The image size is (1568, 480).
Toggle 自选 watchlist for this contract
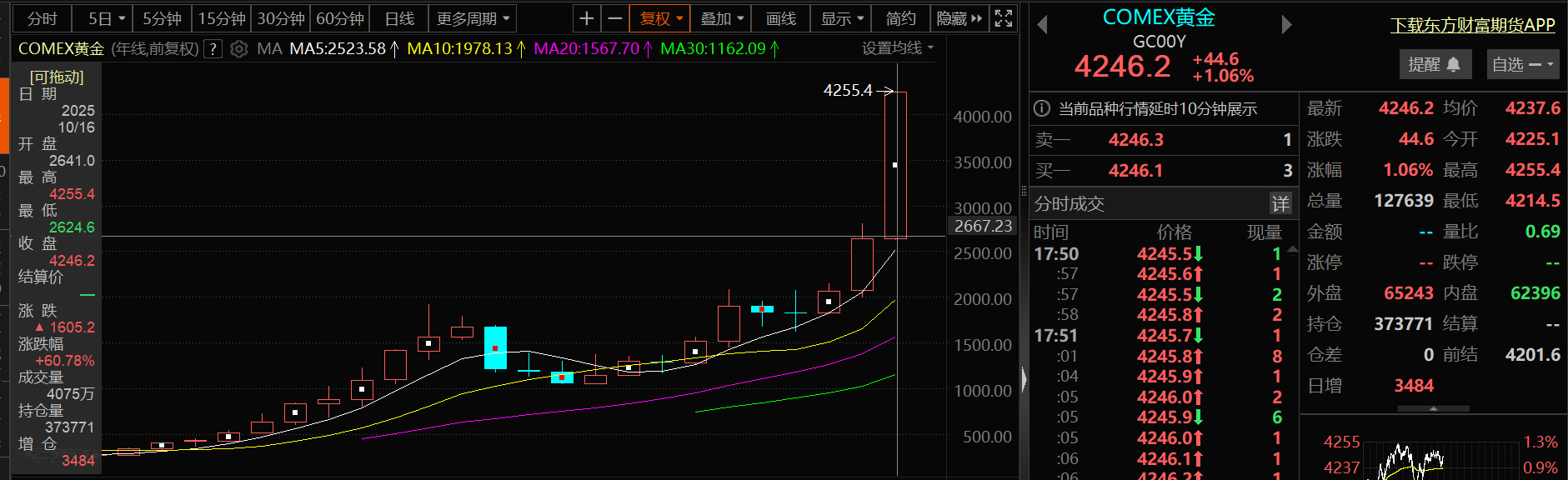[1523, 64]
